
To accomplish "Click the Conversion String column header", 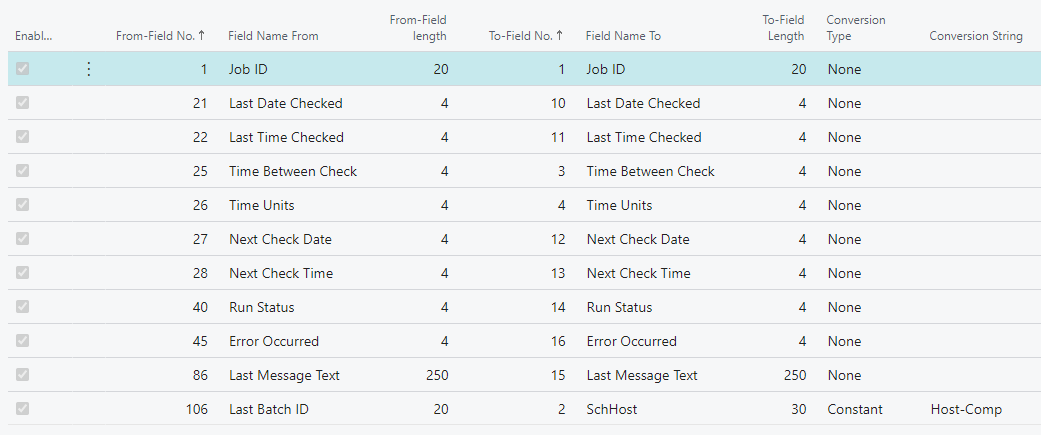I will coord(975,36).
